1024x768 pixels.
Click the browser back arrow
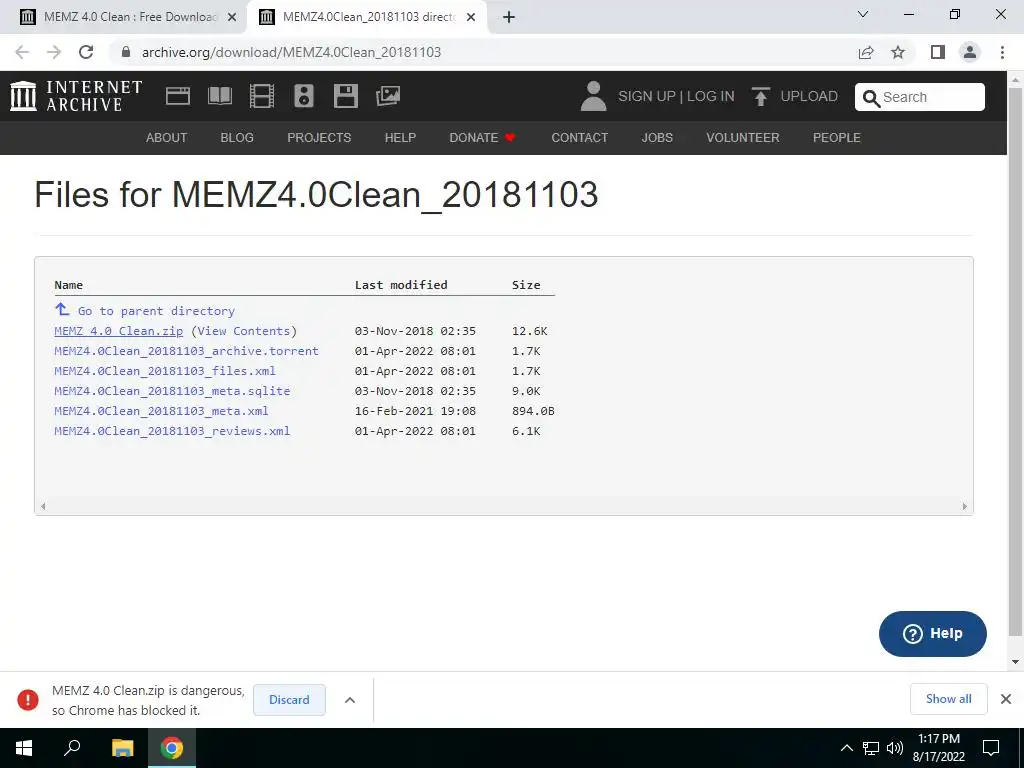click(22, 52)
